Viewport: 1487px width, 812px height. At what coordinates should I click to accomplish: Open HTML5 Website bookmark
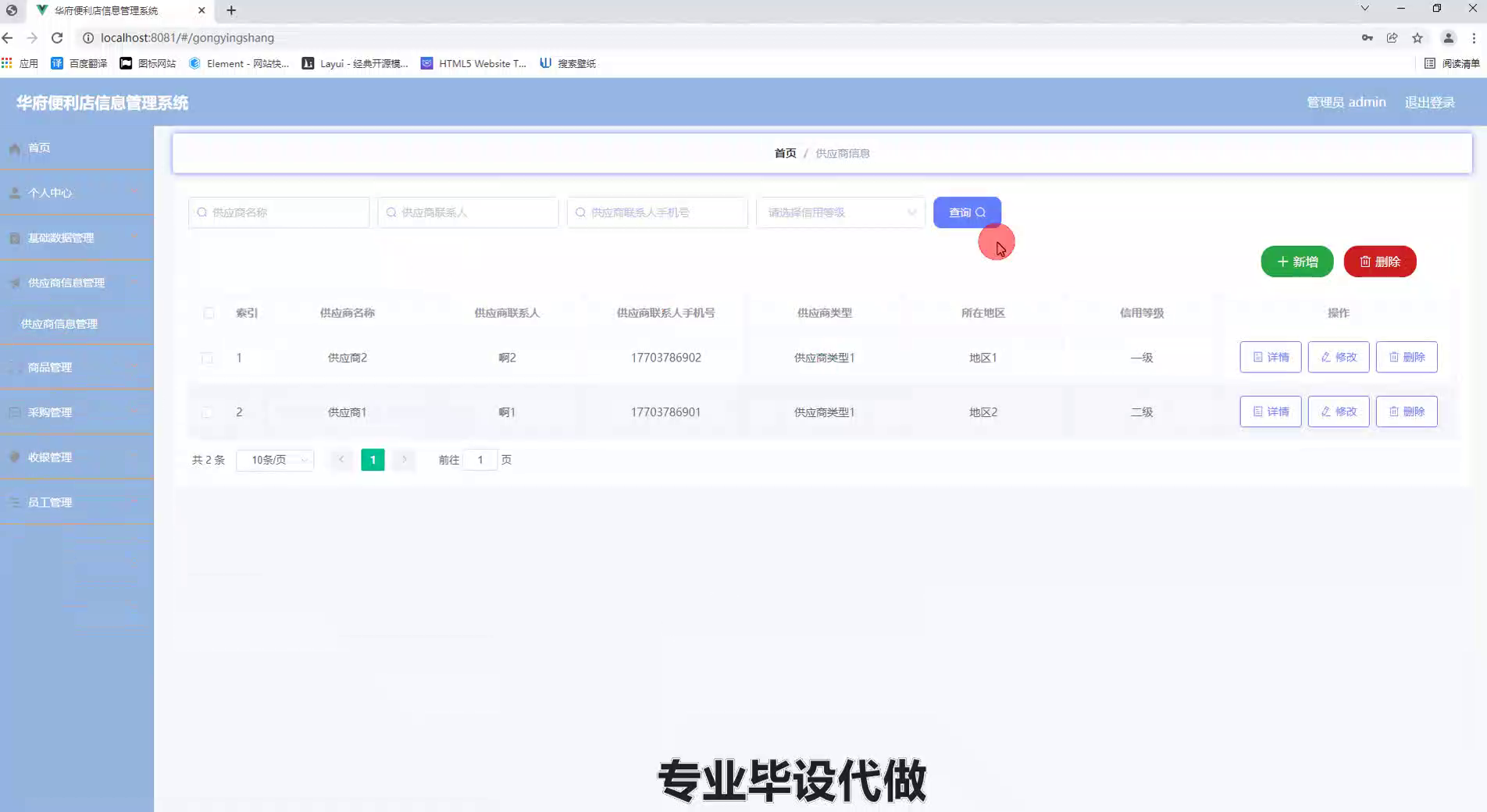[x=474, y=63]
